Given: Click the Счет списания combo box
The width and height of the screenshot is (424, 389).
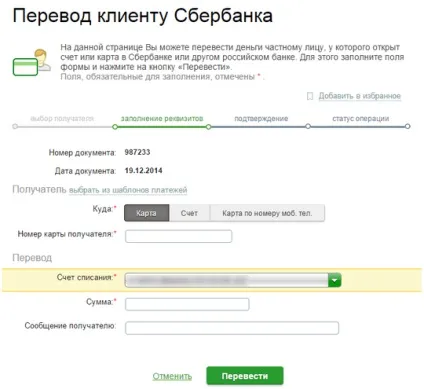Looking at the screenshot, I should coord(233,280).
